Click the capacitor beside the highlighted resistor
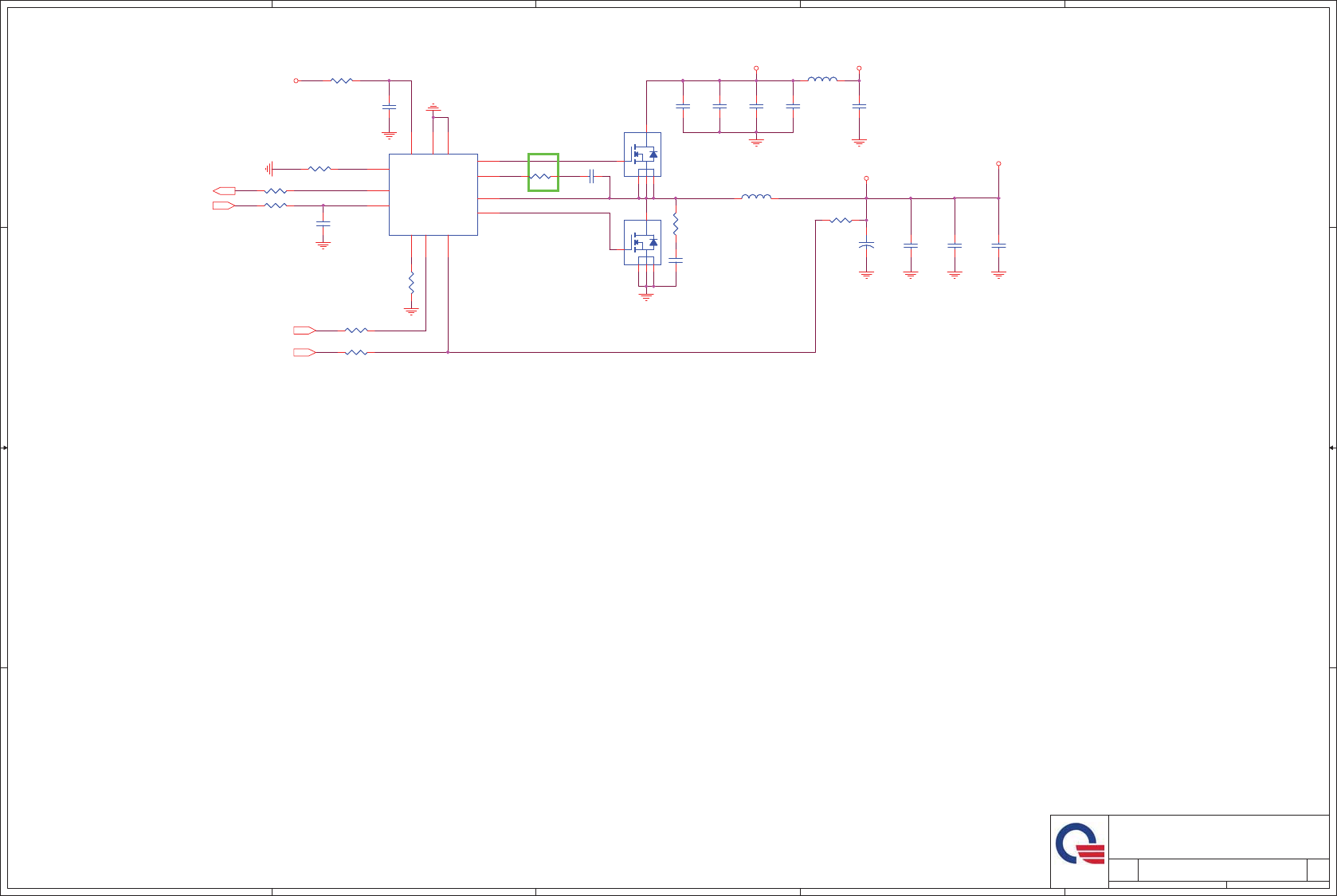 point(591,176)
